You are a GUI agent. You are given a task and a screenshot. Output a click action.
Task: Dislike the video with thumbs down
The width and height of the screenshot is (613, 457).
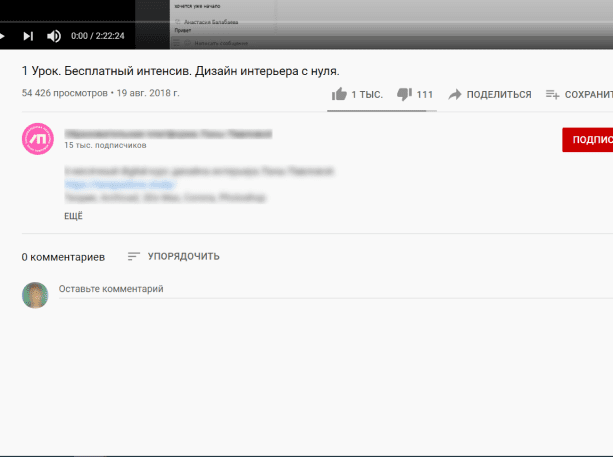click(404, 94)
